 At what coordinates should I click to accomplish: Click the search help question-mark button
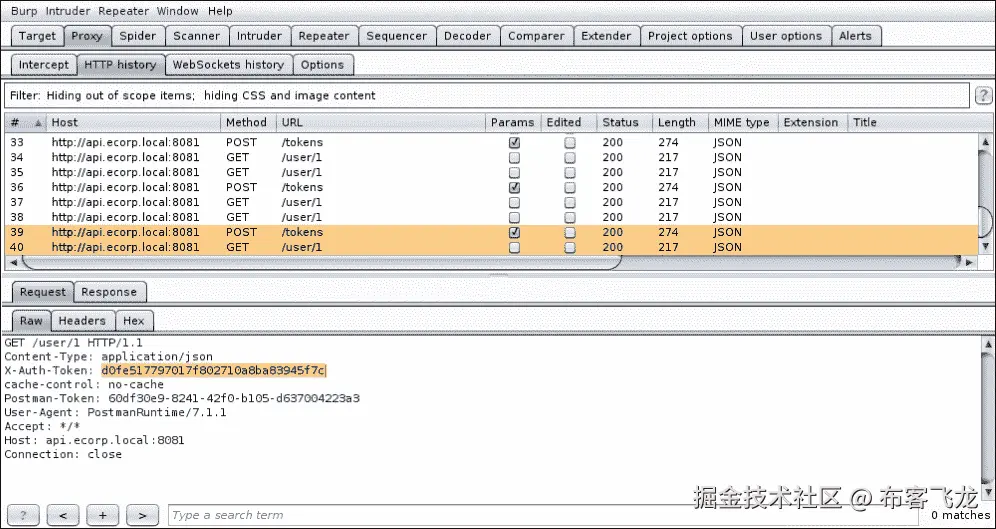[23, 515]
